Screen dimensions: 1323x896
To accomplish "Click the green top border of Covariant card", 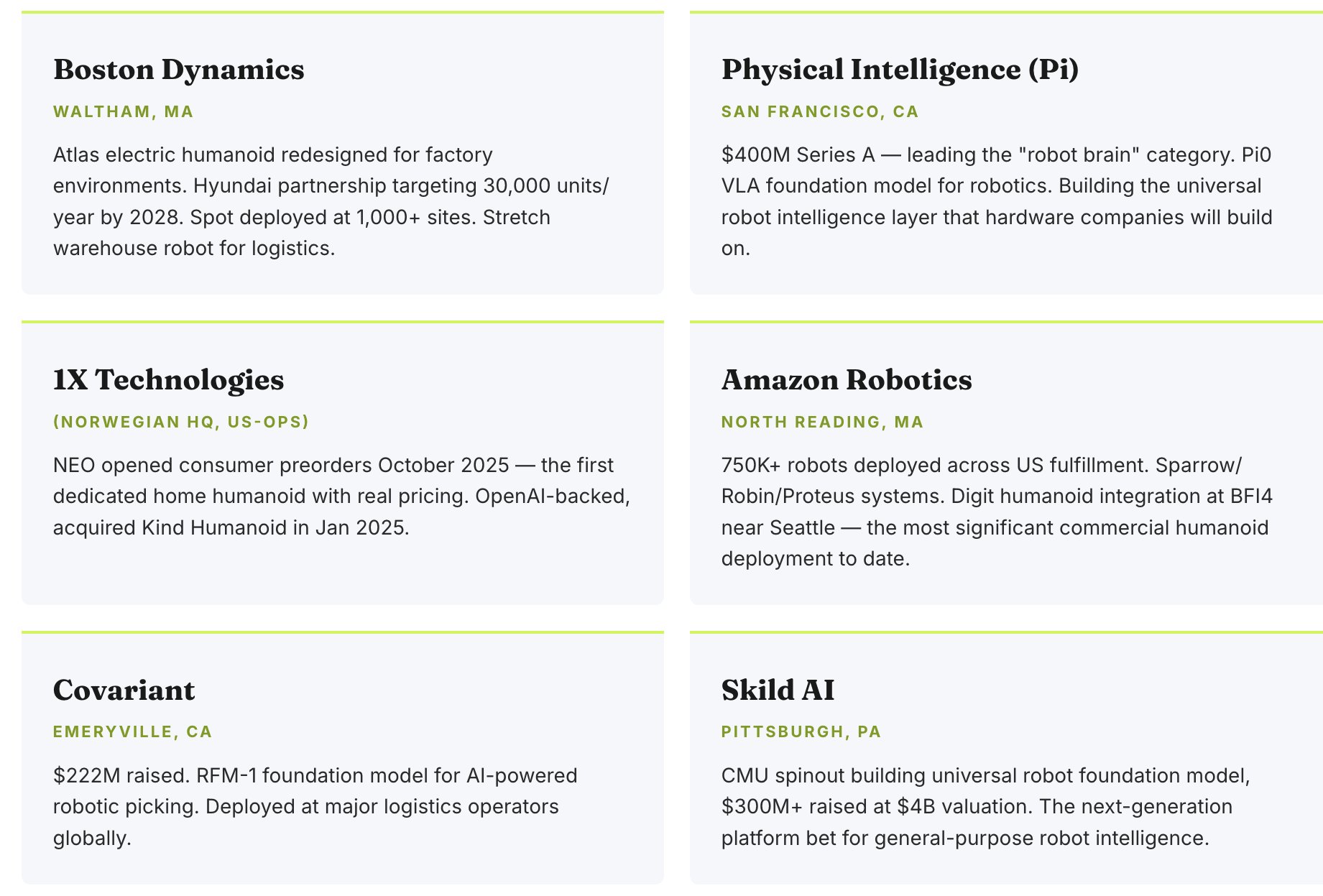I will click(x=343, y=632).
